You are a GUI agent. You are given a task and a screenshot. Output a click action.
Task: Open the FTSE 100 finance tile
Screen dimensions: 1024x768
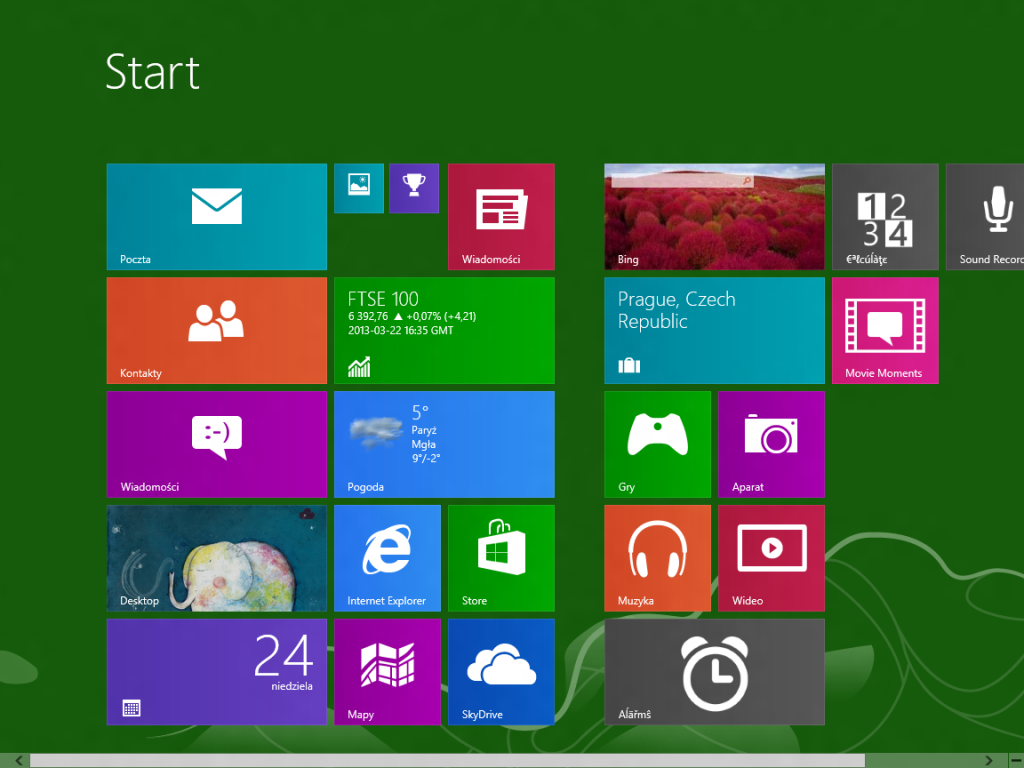click(x=444, y=330)
